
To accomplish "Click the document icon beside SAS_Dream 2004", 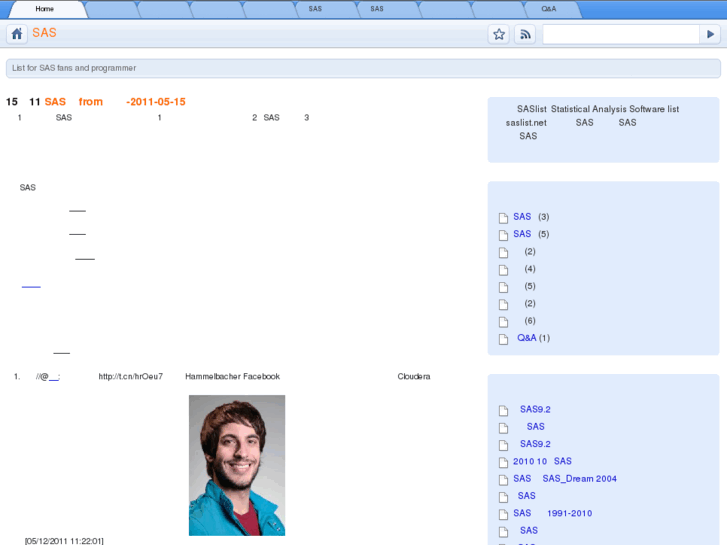I will click(x=503, y=480).
